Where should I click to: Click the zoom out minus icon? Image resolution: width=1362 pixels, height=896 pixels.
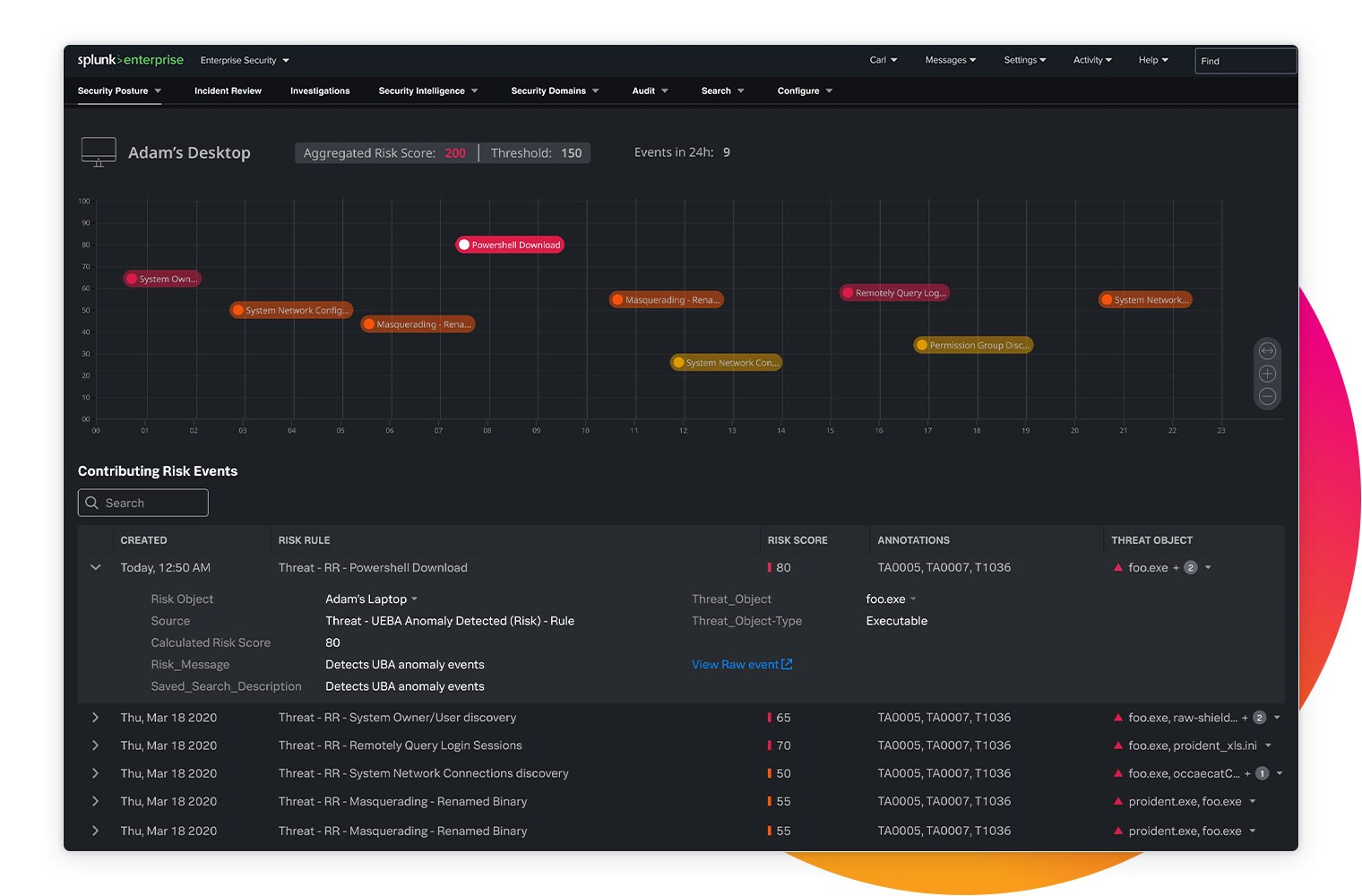point(1267,396)
